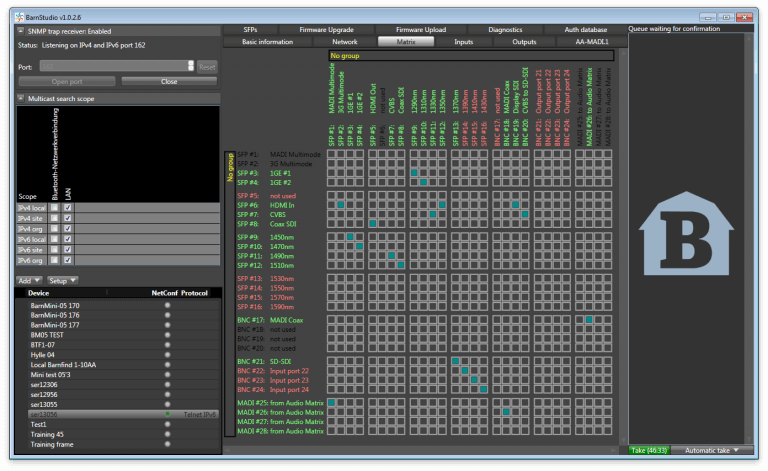The height and width of the screenshot is (471, 768).
Task: Click the NetConf status dot for BarnMini-05 170
Action: tap(167, 306)
